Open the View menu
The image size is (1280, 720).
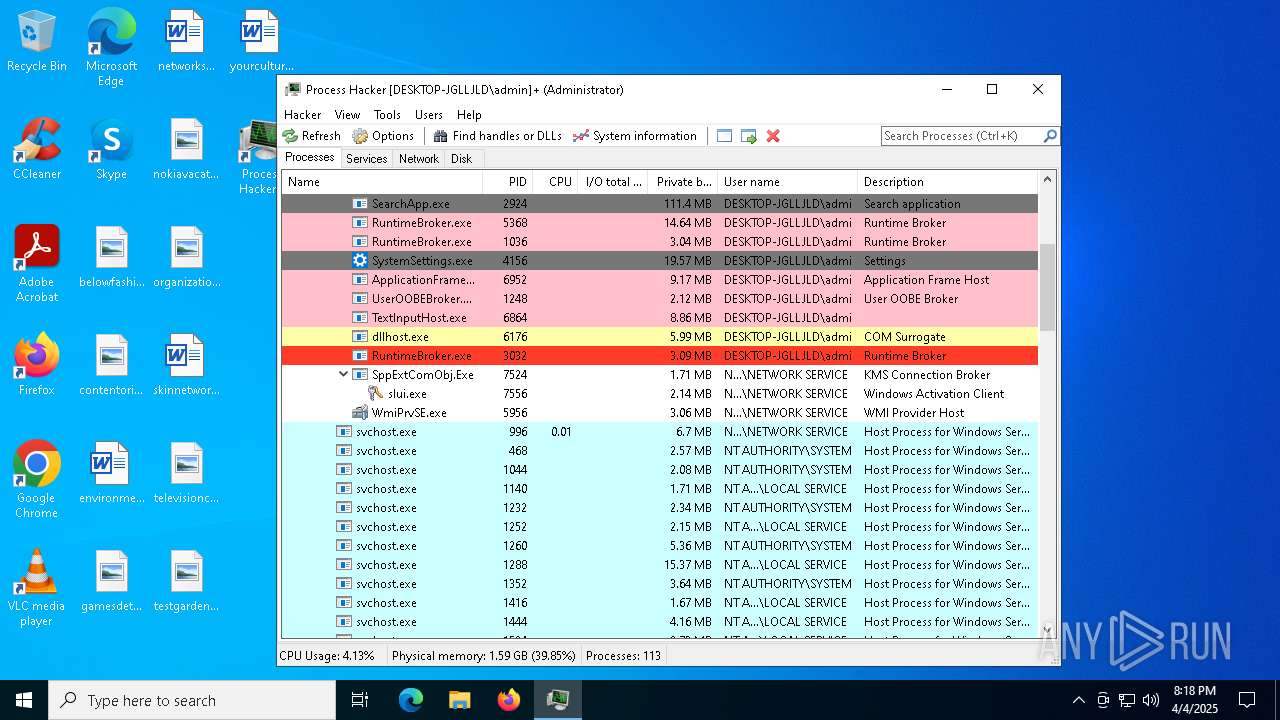(347, 115)
